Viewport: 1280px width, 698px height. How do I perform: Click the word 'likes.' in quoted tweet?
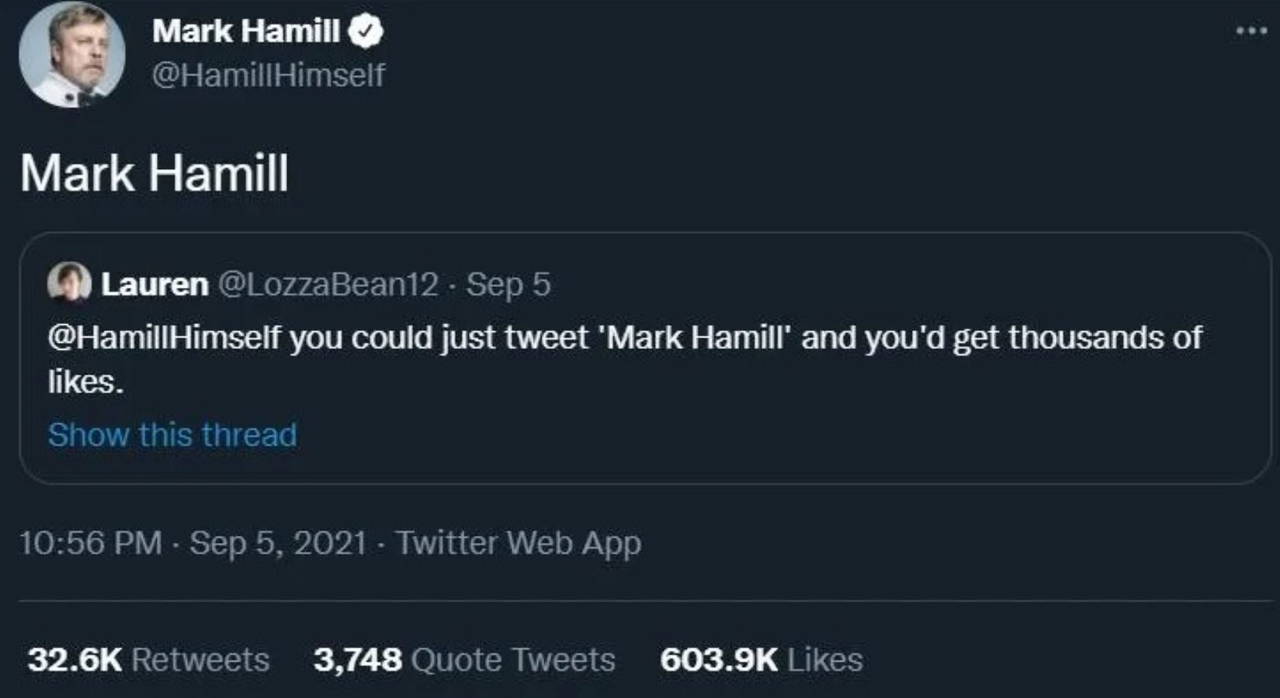point(86,384)
